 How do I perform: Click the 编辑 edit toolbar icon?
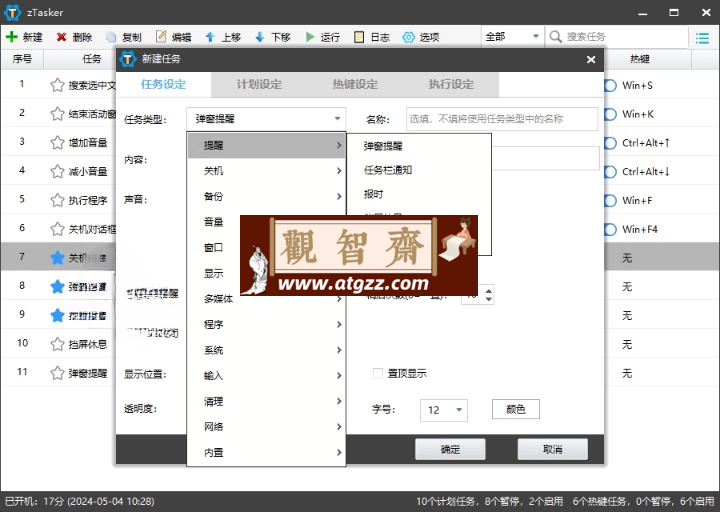point(161,37)
